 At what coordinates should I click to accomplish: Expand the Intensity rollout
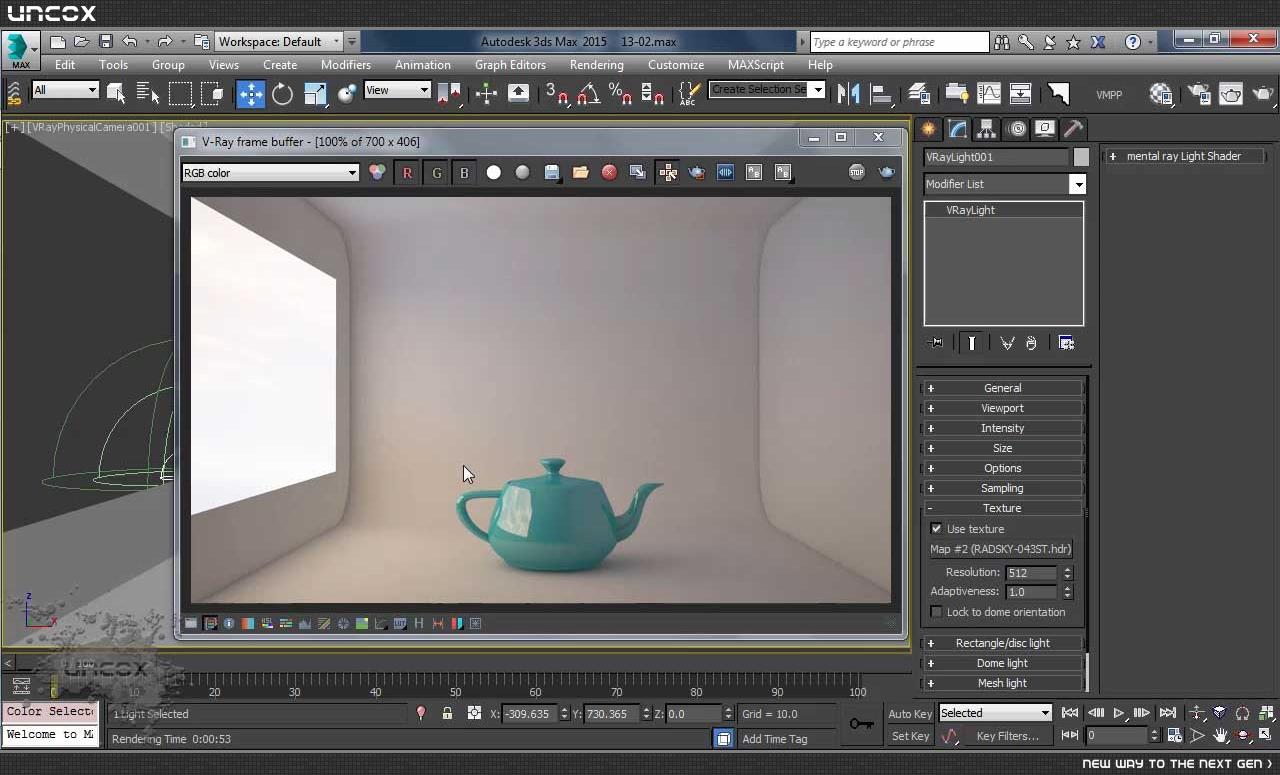(1002, 428)
